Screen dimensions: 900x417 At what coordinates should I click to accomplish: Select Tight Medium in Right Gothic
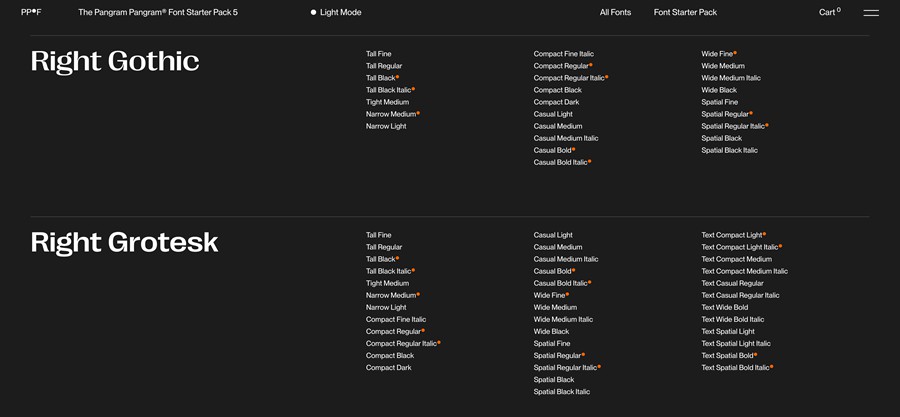(x=387, y=102)
